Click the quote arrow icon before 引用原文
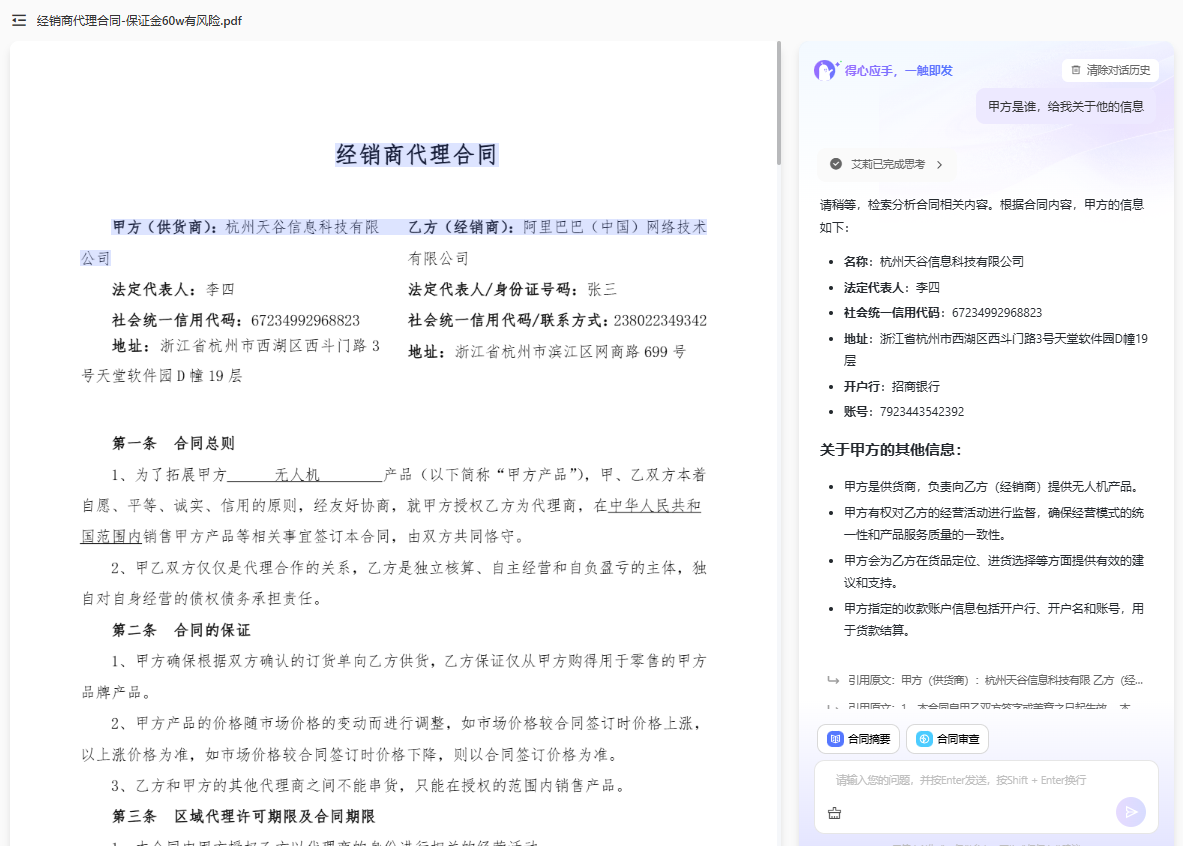1183x846 pixels. coord(833,680)
